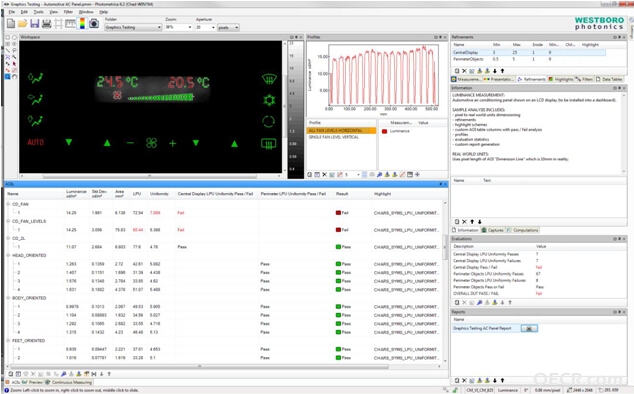Open the Folder dropdown showing Graphics Testing
Screen dimensions: 634x394
click(133, 27)
